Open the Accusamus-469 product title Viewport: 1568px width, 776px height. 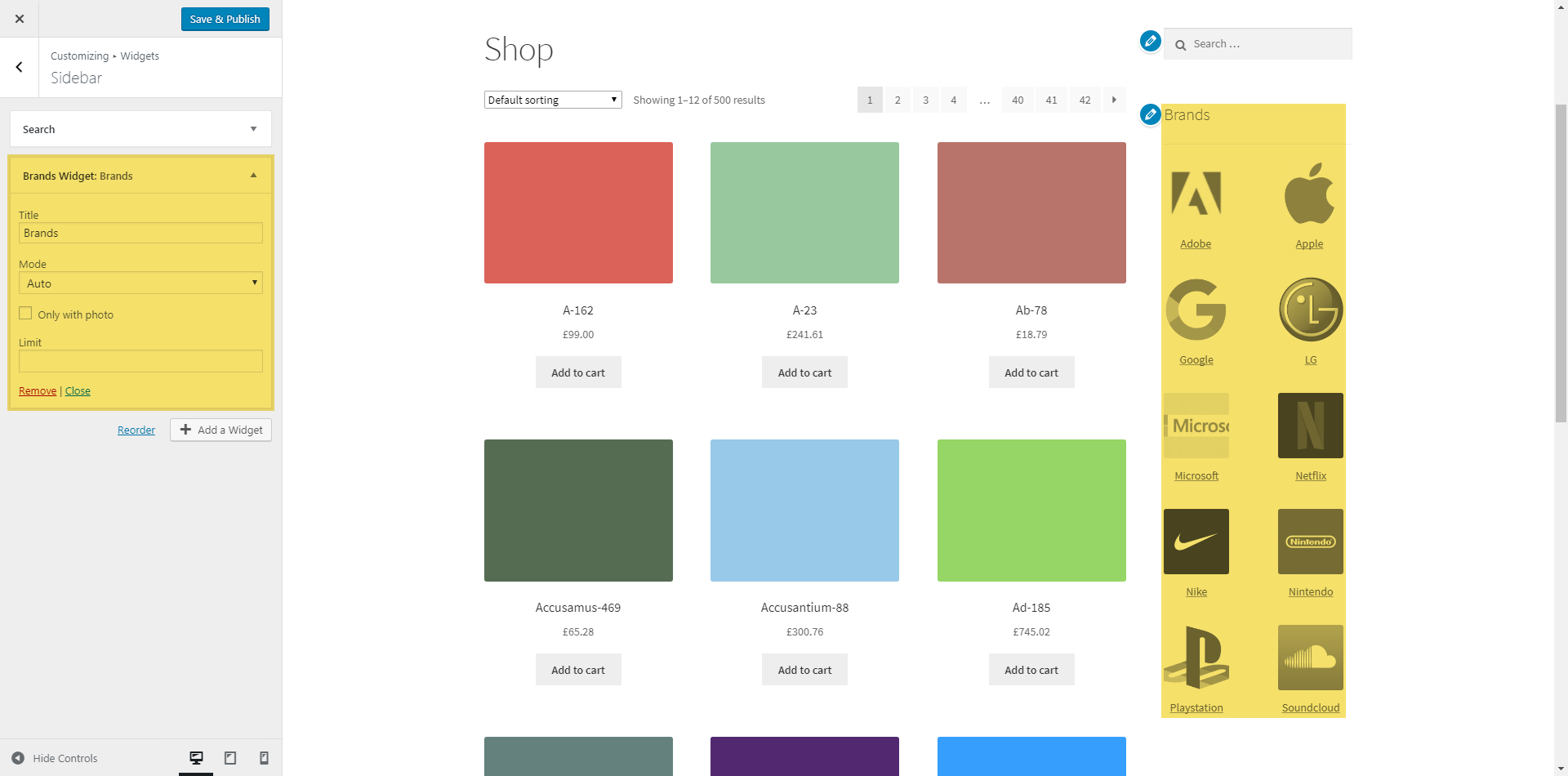click(578, 608)
